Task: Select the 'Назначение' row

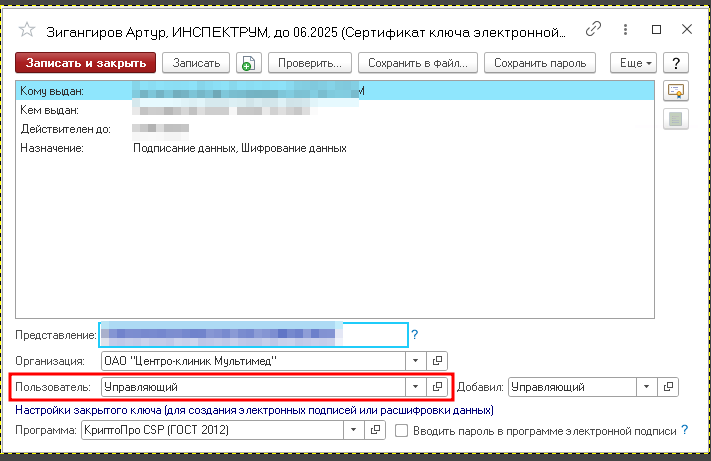Action: (x=335, y=148)
